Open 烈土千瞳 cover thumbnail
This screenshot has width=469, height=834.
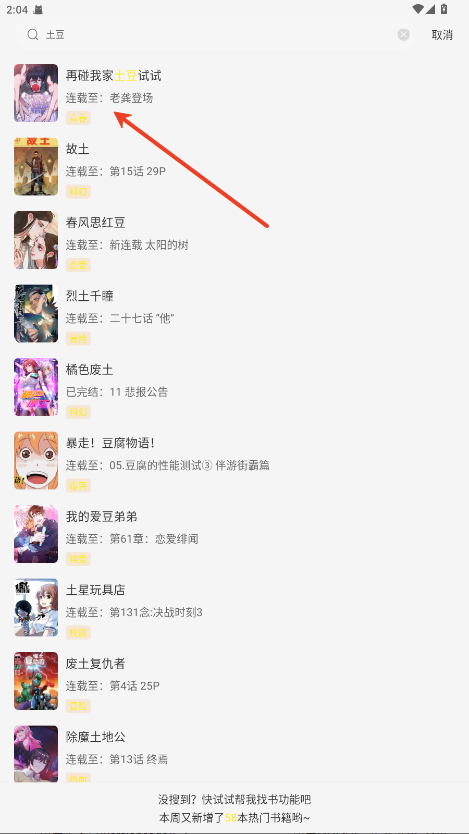click(x=36, y=313)
